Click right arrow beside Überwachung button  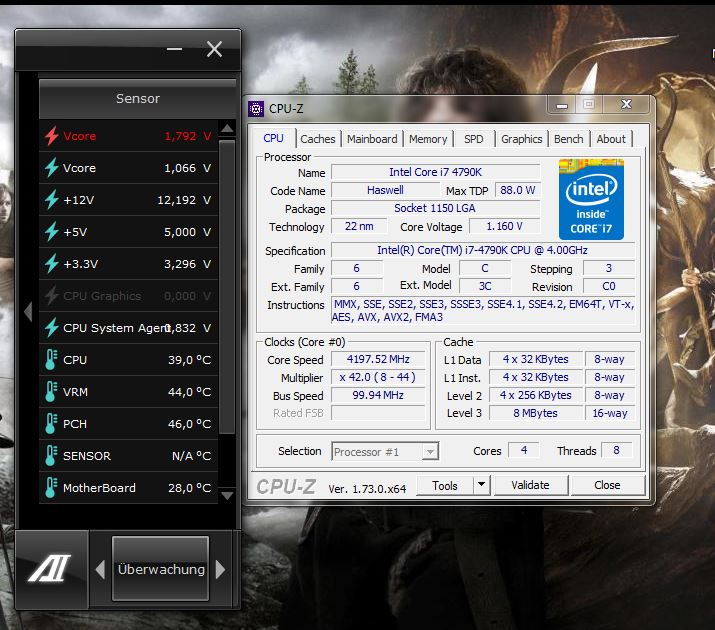tap(220, 569)
